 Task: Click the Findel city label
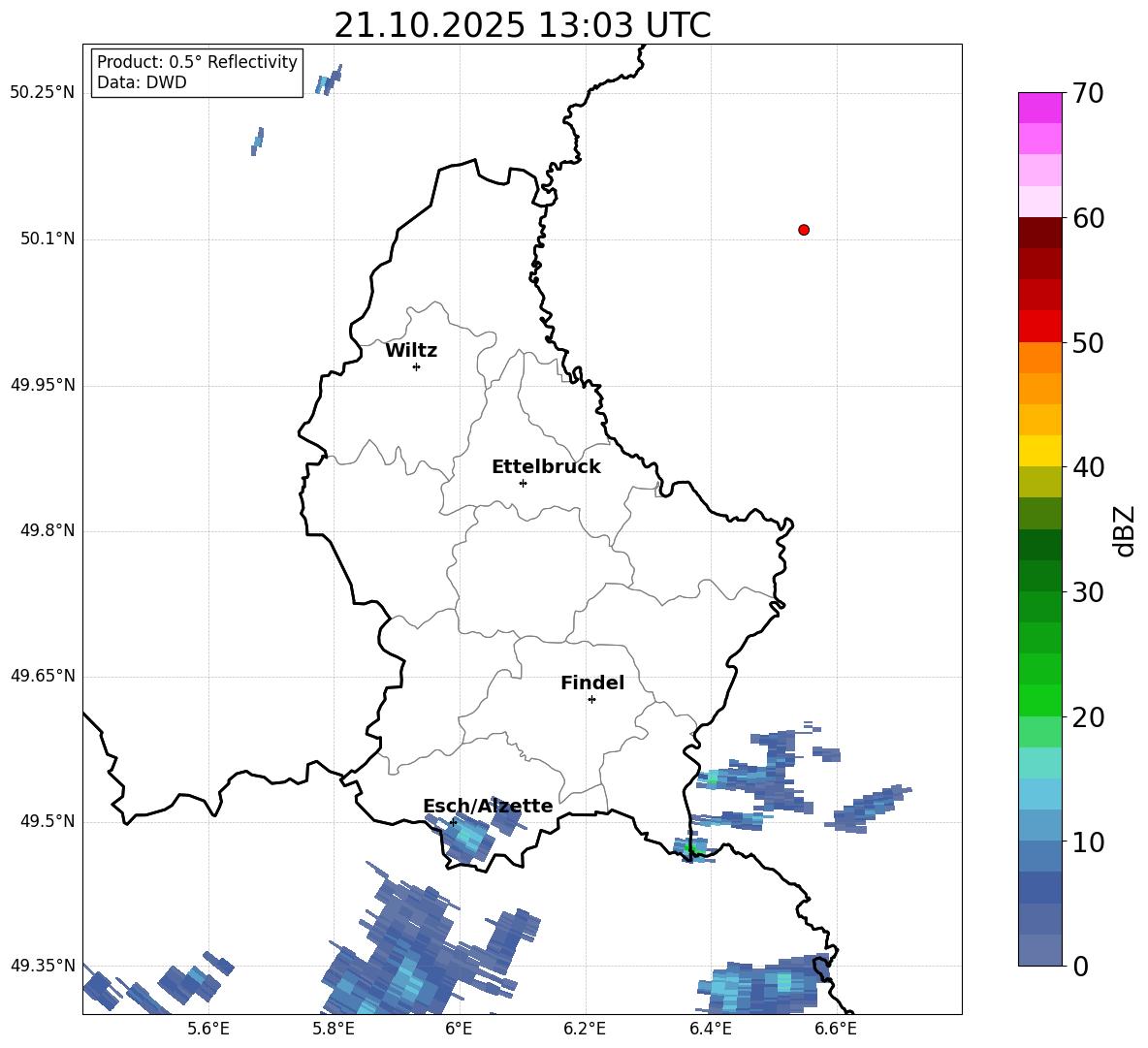592,683
